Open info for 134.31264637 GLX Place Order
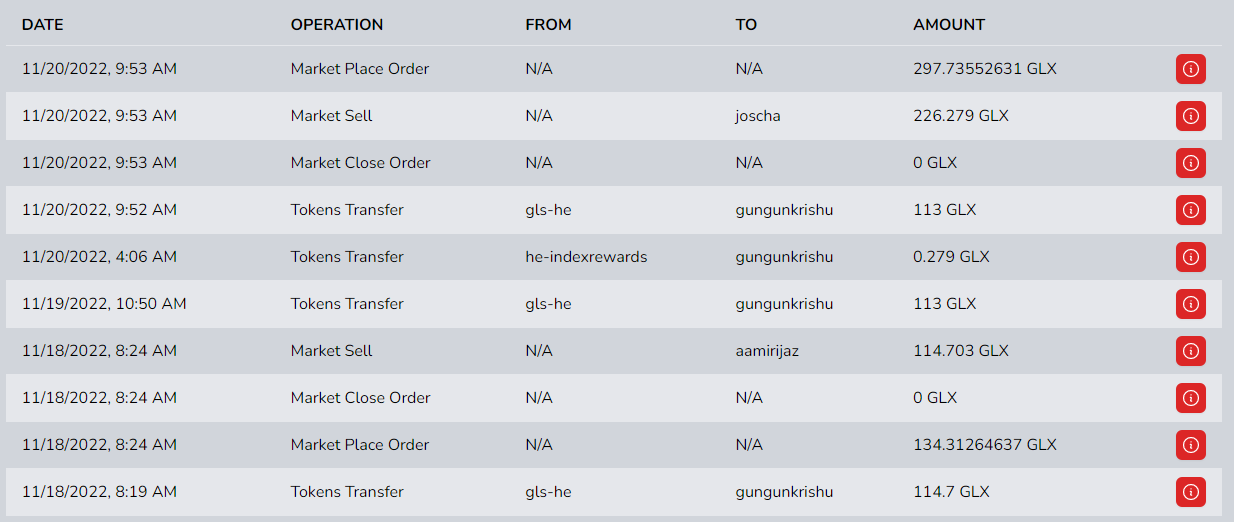 click(1190, 445)
